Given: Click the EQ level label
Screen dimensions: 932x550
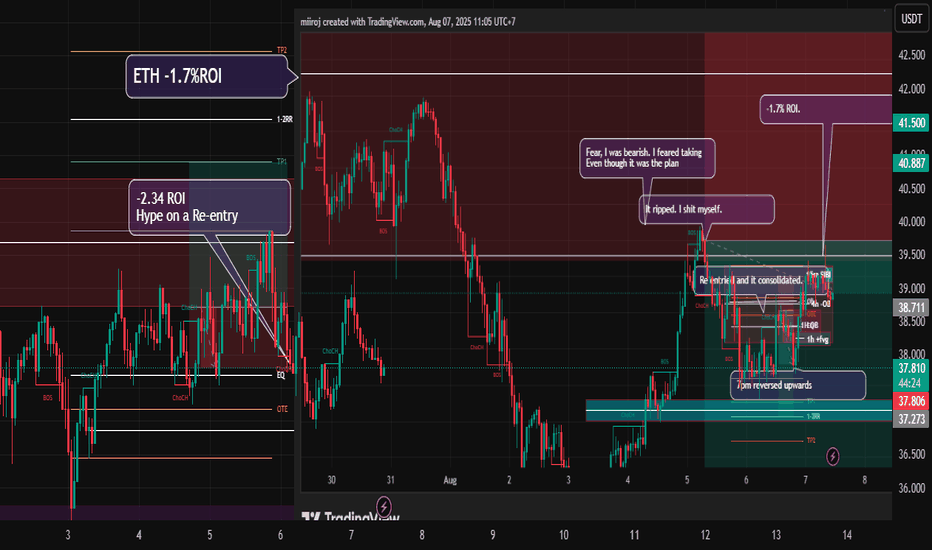Looking at the screenshot, I should tap(281, 375).
